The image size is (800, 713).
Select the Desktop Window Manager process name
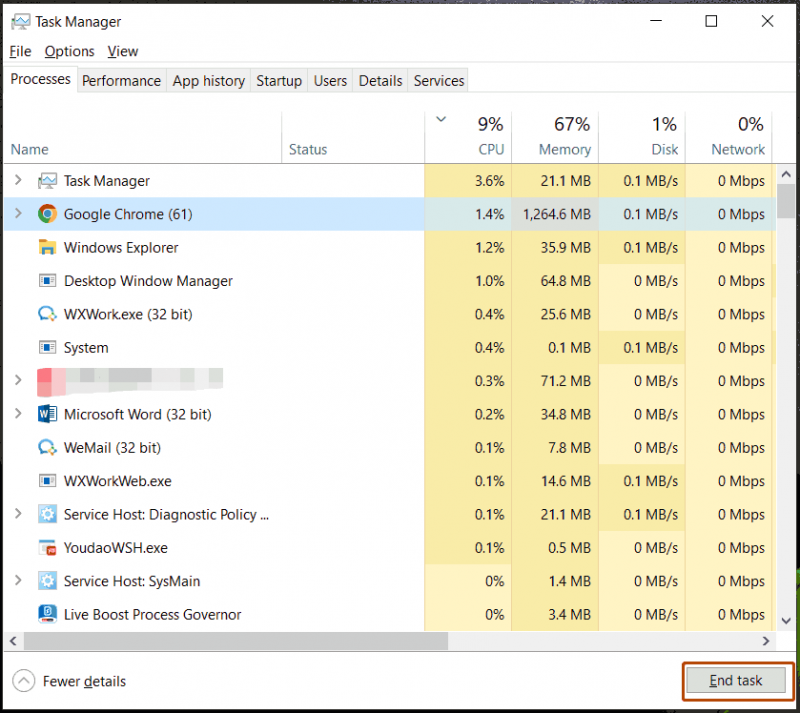pos(148,281)
